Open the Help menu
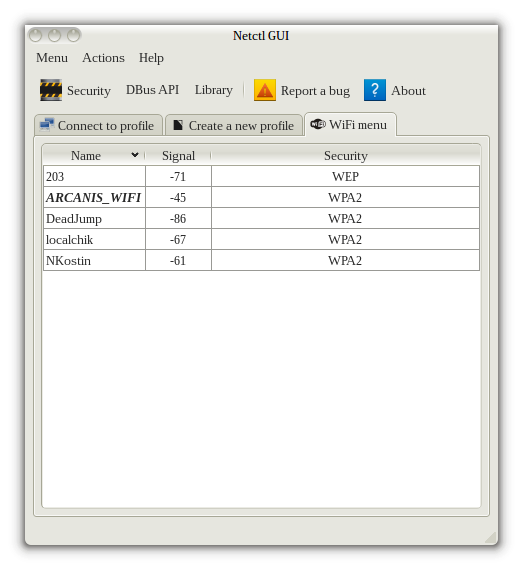The width and height of the screenshot is (523, 570). pos(151,58)
